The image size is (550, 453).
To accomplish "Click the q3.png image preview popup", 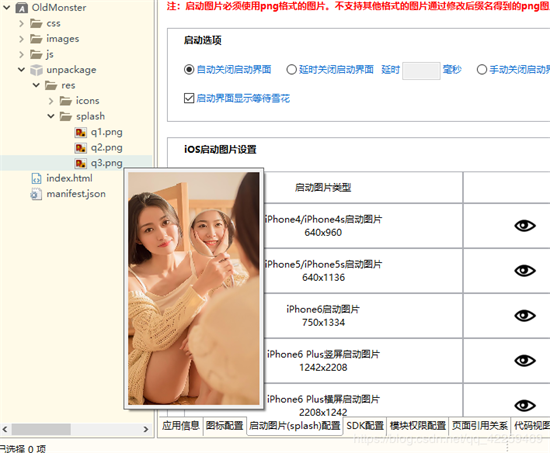I will point(194,288).
